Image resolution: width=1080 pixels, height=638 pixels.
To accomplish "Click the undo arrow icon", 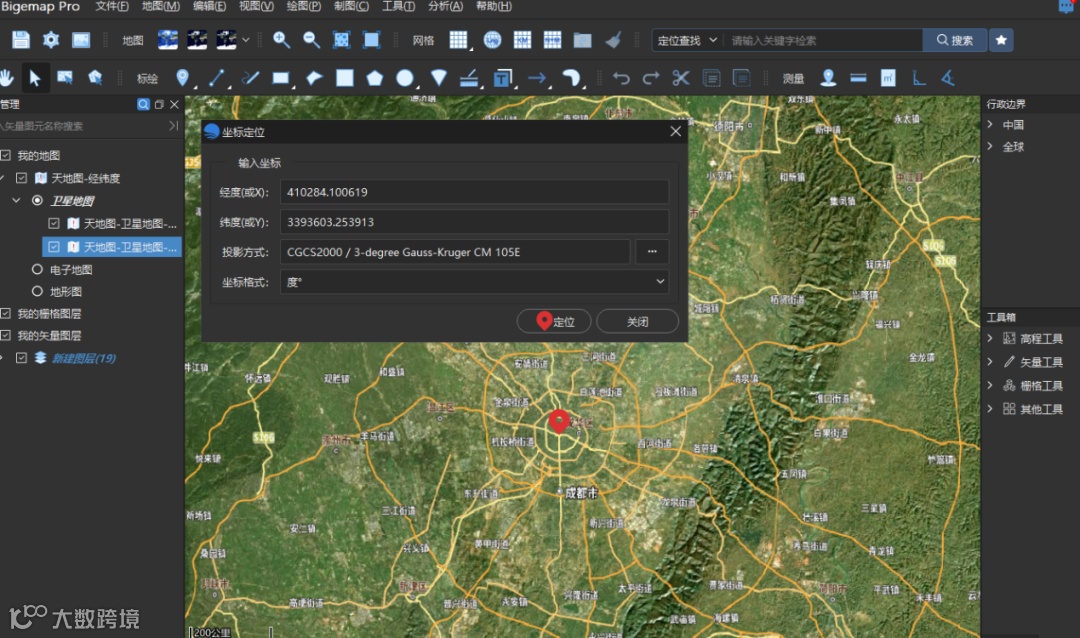I will click(x=621, y=78).
